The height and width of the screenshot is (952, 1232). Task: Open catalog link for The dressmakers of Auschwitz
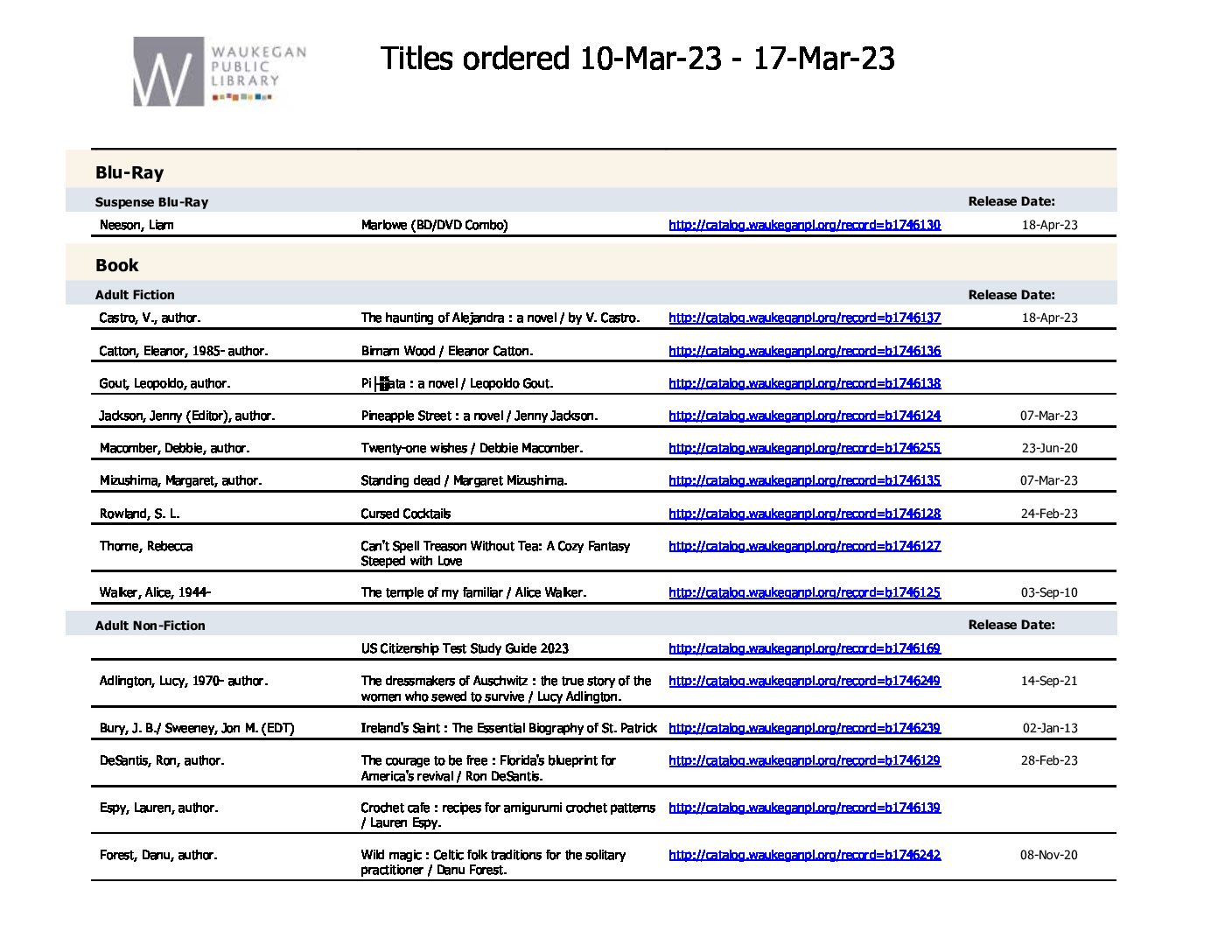[804, 681]
